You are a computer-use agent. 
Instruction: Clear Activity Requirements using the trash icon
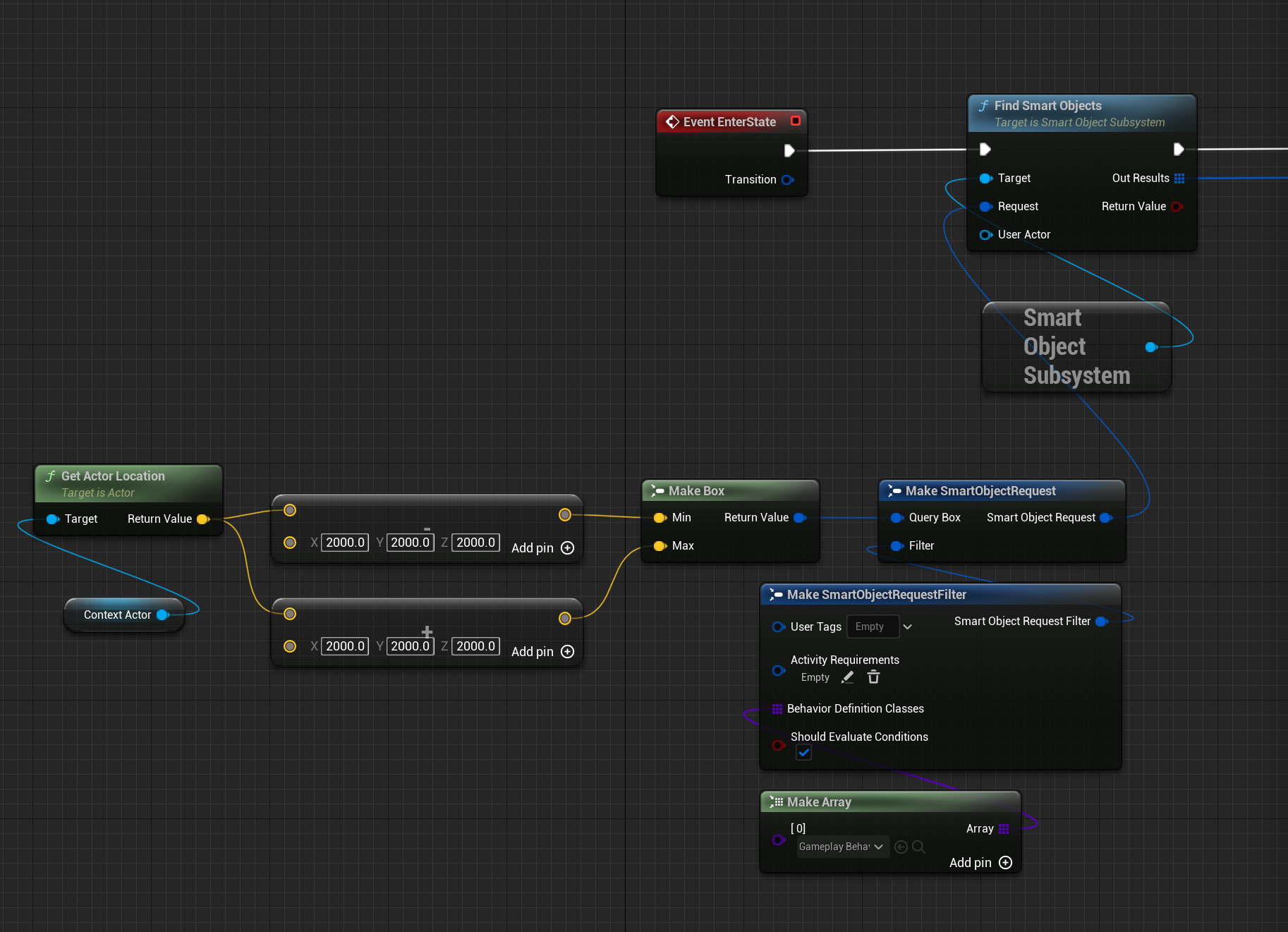coord(873,677)
